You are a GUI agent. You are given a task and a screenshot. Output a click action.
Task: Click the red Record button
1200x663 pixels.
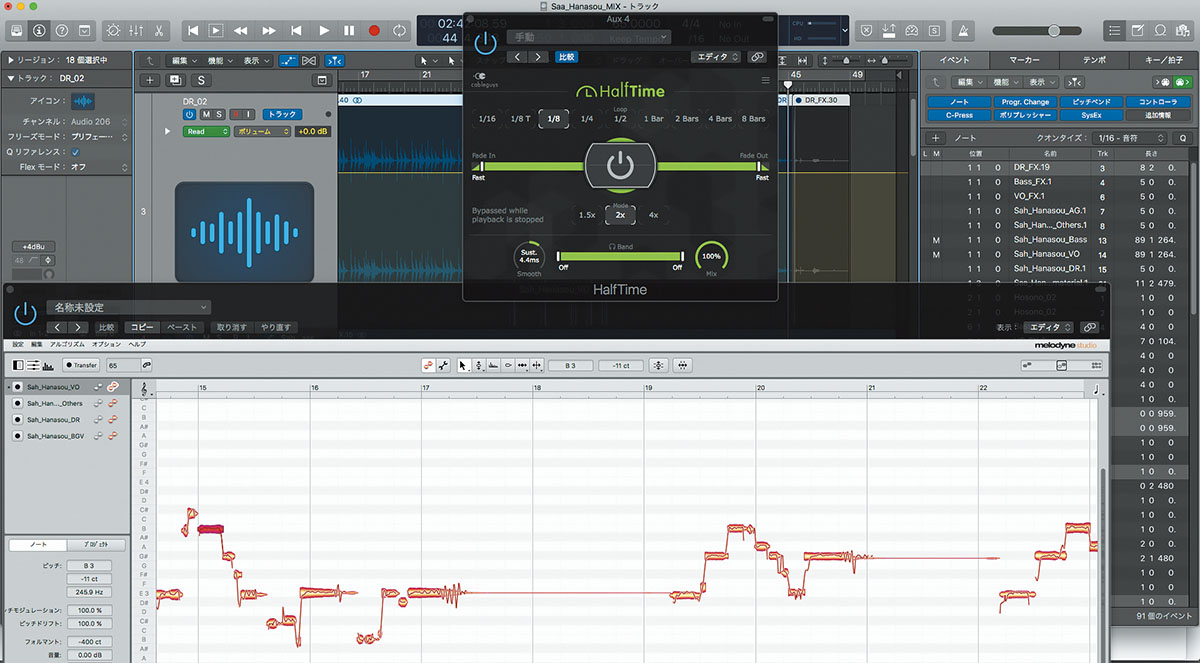374,31
